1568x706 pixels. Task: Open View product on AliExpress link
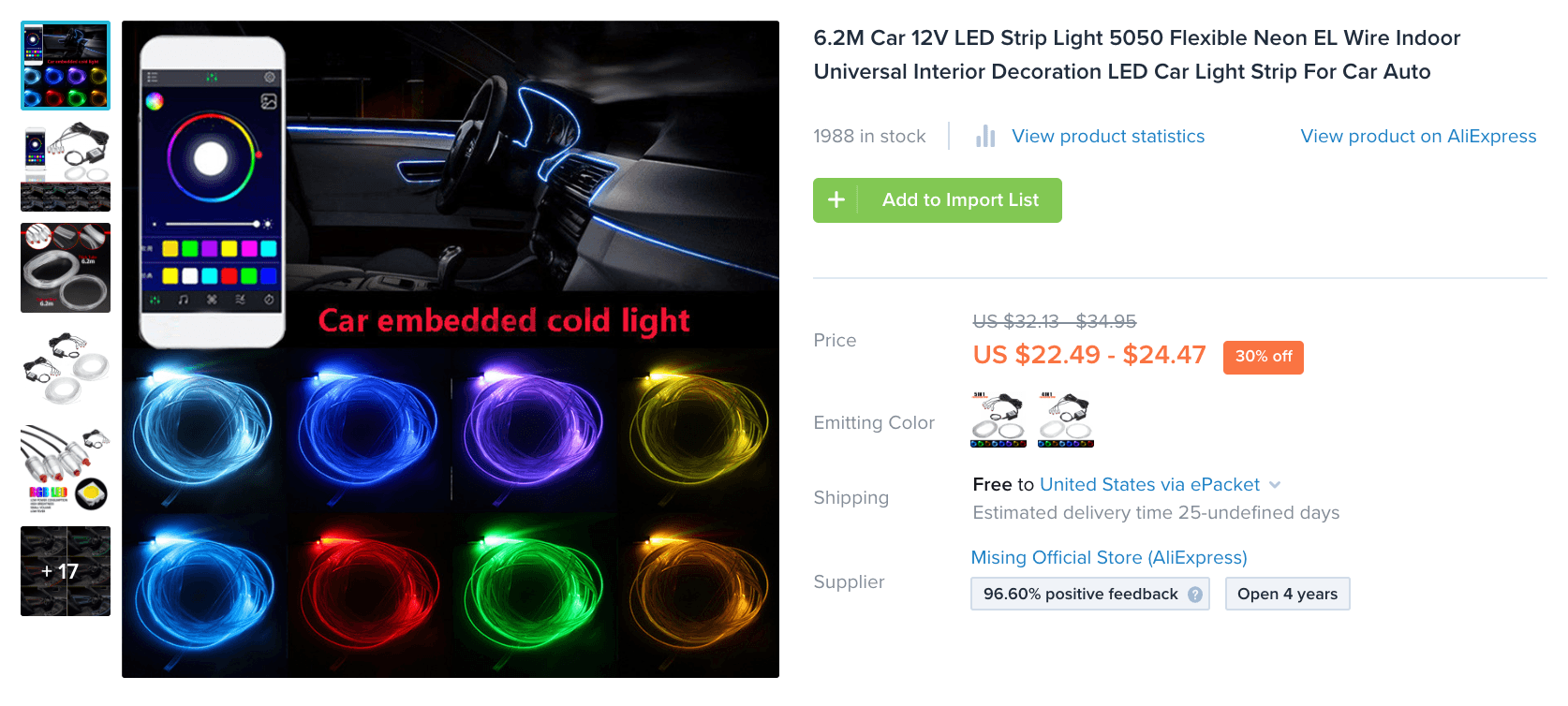point(1418,137)
